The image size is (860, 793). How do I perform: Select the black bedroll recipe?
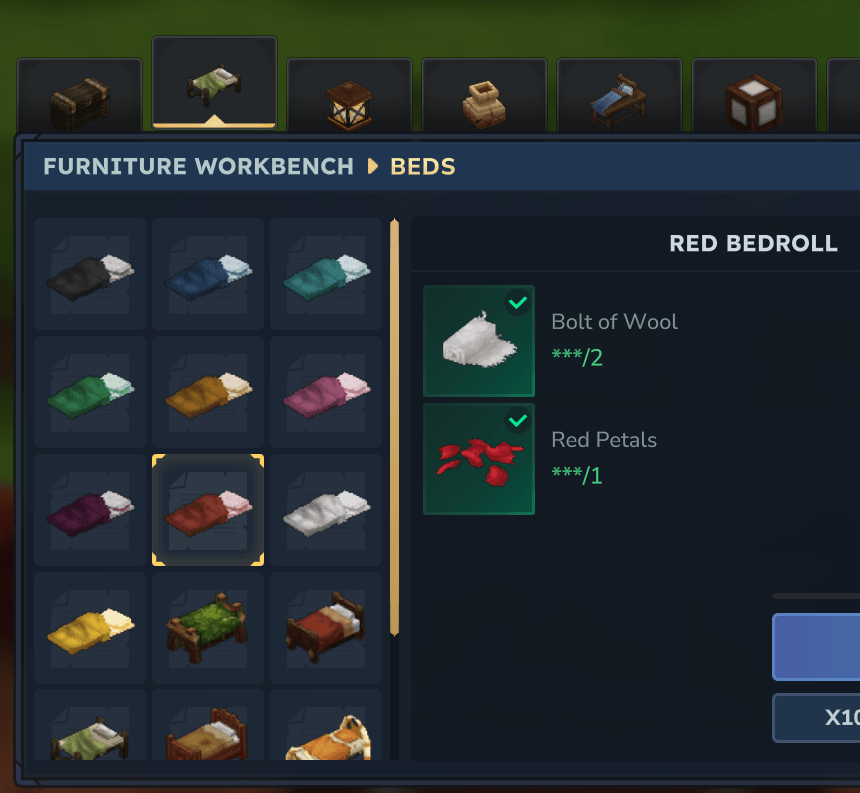tap(90, 274)
